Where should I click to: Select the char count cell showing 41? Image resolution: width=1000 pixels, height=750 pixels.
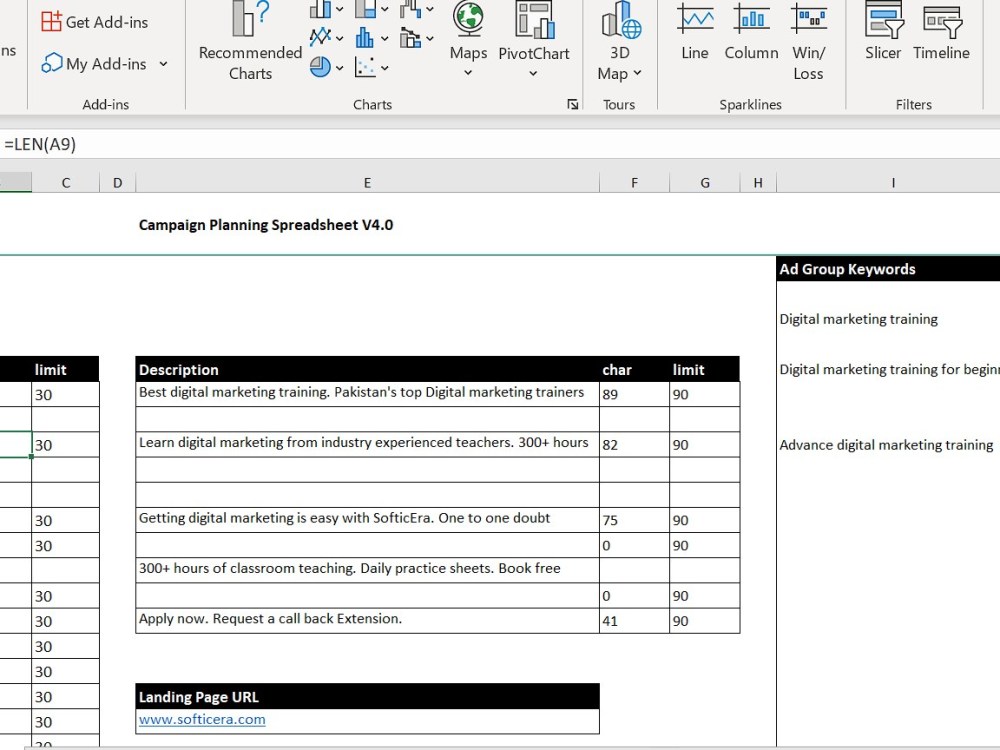pos(635,621)
